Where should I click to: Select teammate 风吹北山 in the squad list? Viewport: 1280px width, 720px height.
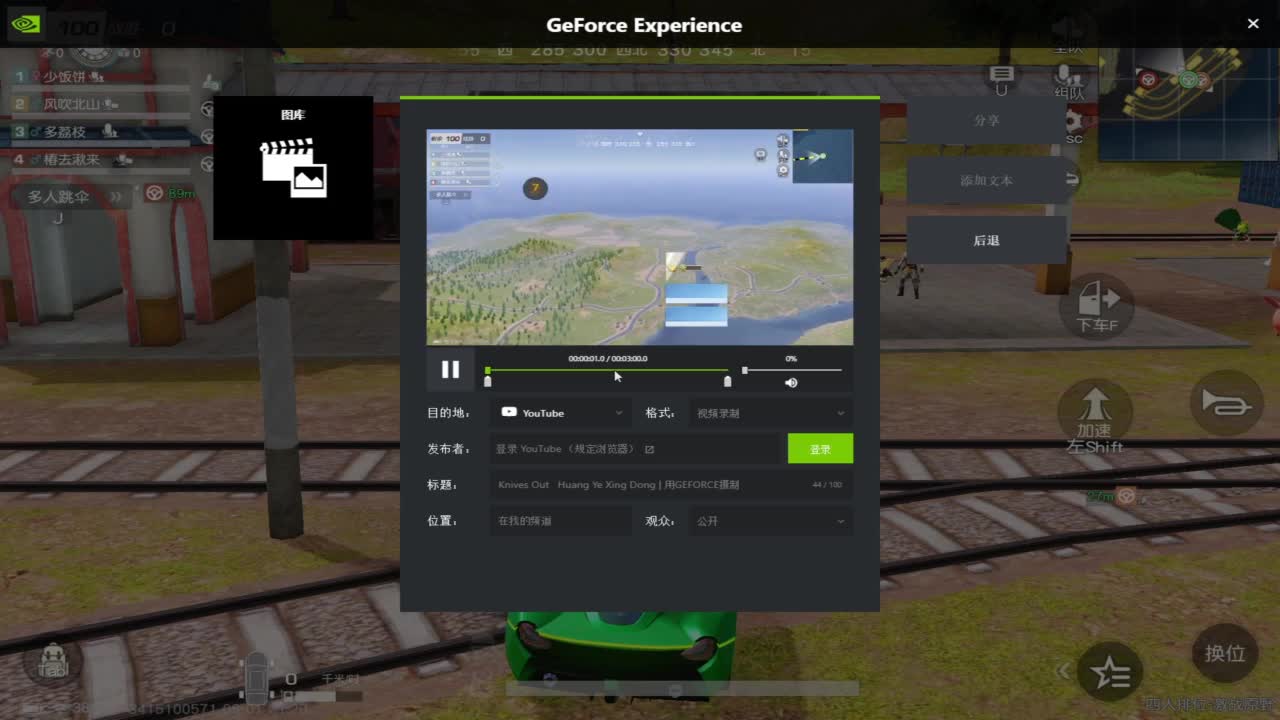pyautogui.click(x=100, y=103)
